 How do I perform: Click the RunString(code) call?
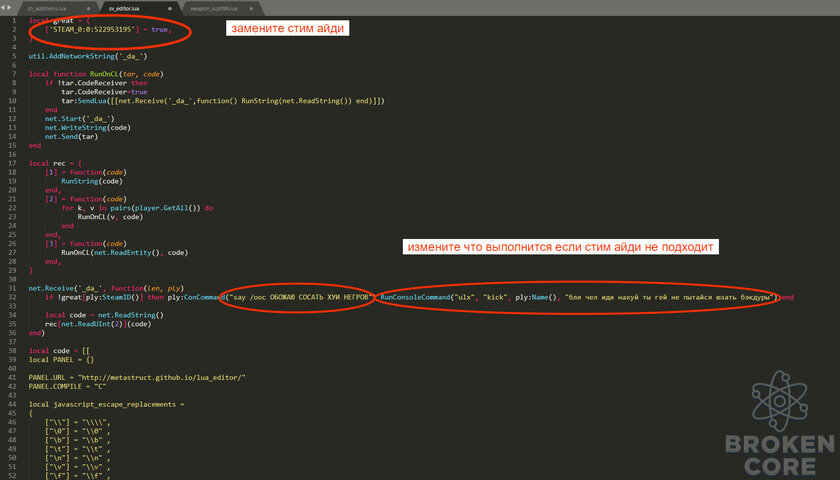pyautogui.click(x=92, y=181)
